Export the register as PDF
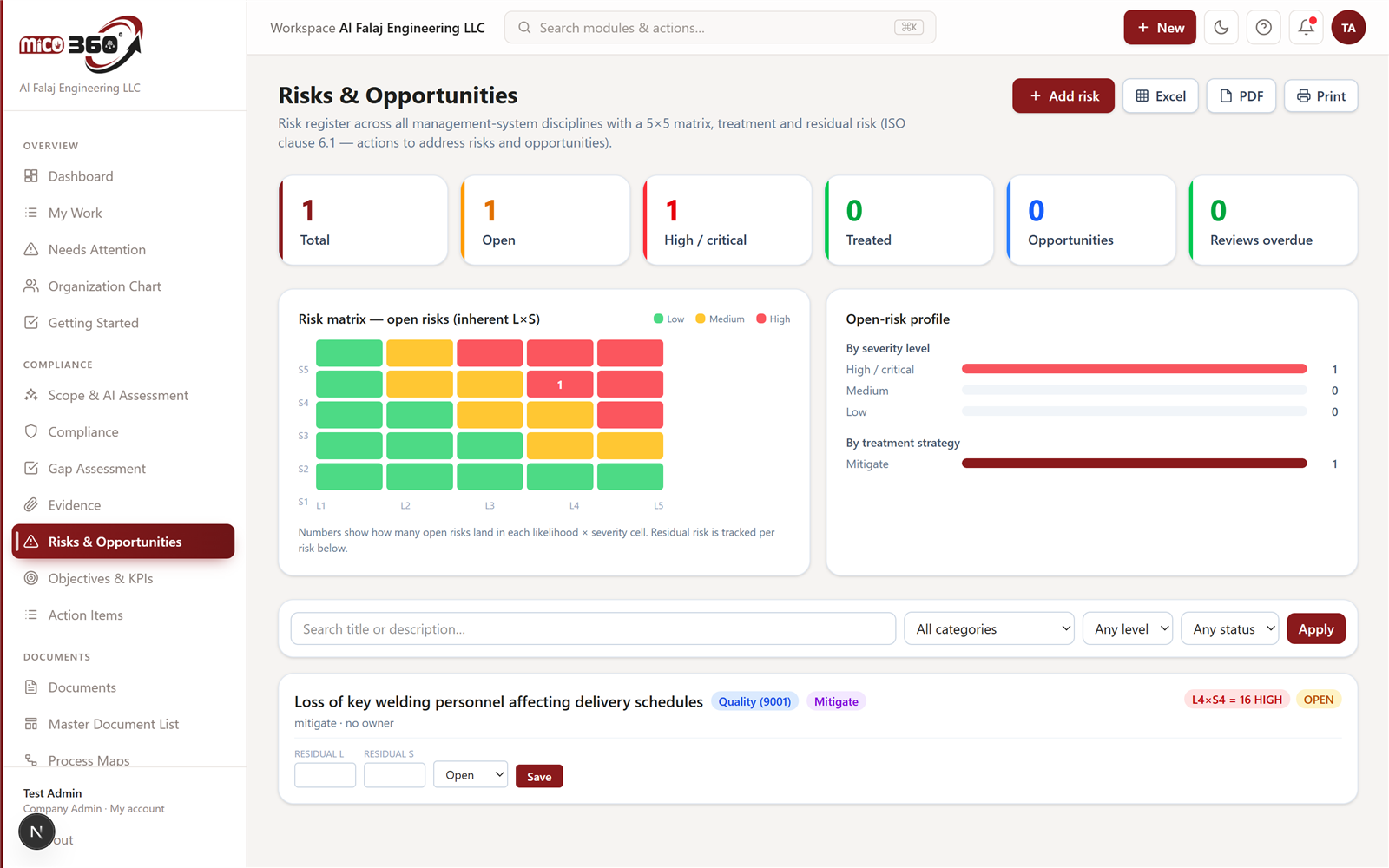The width and height of the screenshot is (1389, 868). [x=1241, y=95]
